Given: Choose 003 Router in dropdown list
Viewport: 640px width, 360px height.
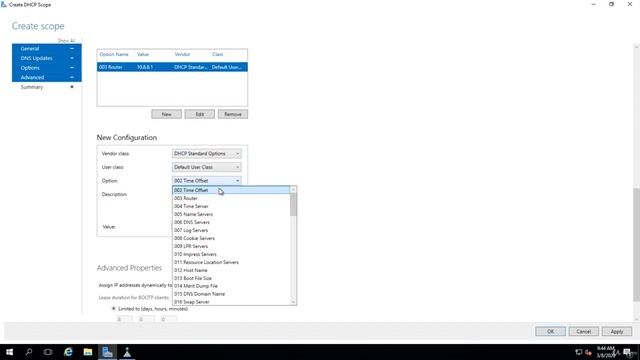Looking at the screenshot, I should tap(231, 198).
